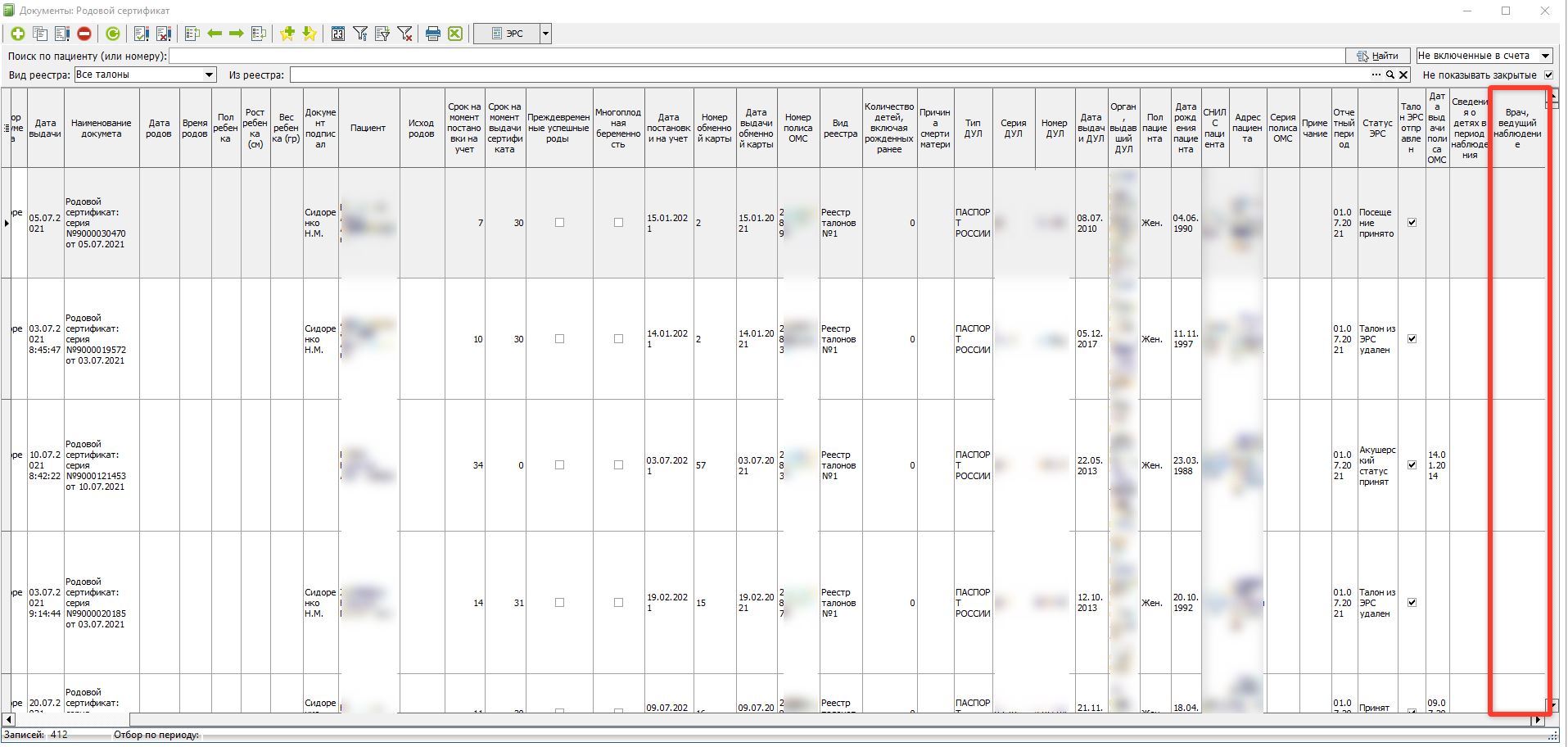The image size is (1568, 747).
Task: Open the calendar period filter icon
Action: 338,34
